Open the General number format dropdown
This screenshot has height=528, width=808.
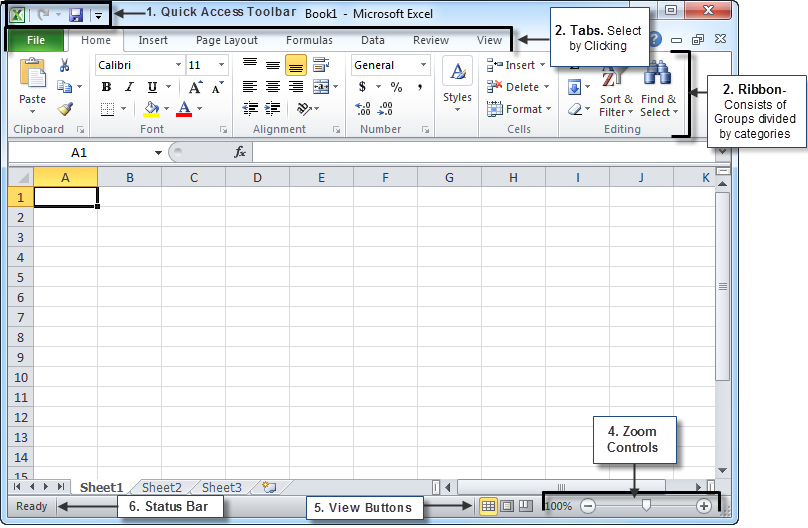tap(423, 65)
